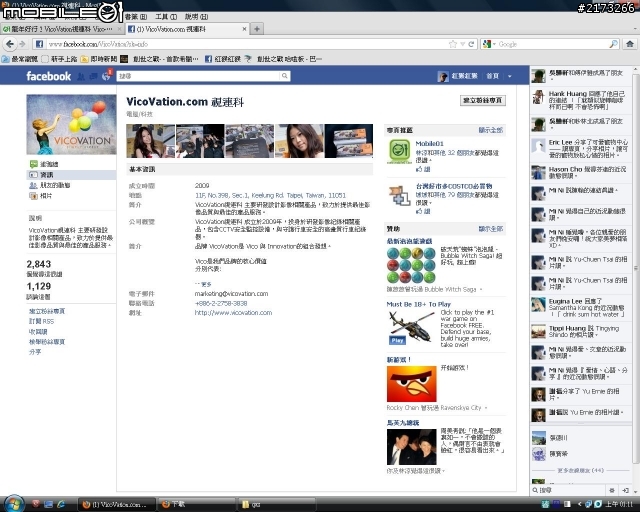
Task: Click the Google search magnifier icon
Action: 613,44
